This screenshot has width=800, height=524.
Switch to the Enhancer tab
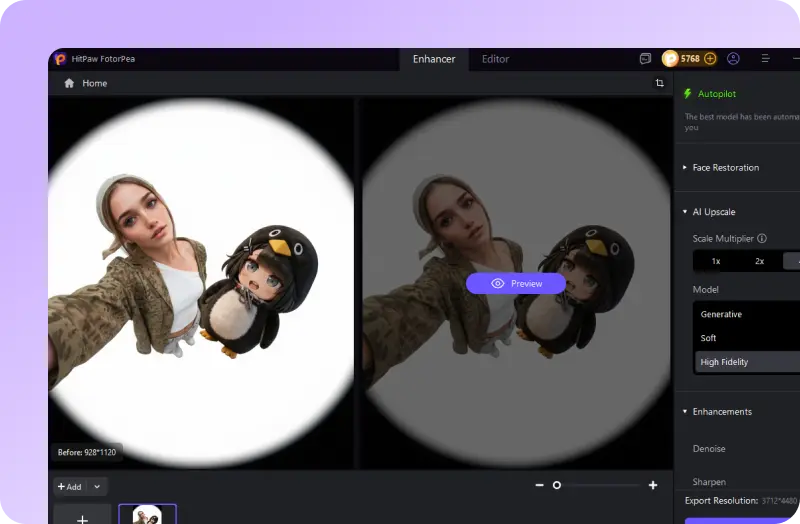tap(434, 59)
